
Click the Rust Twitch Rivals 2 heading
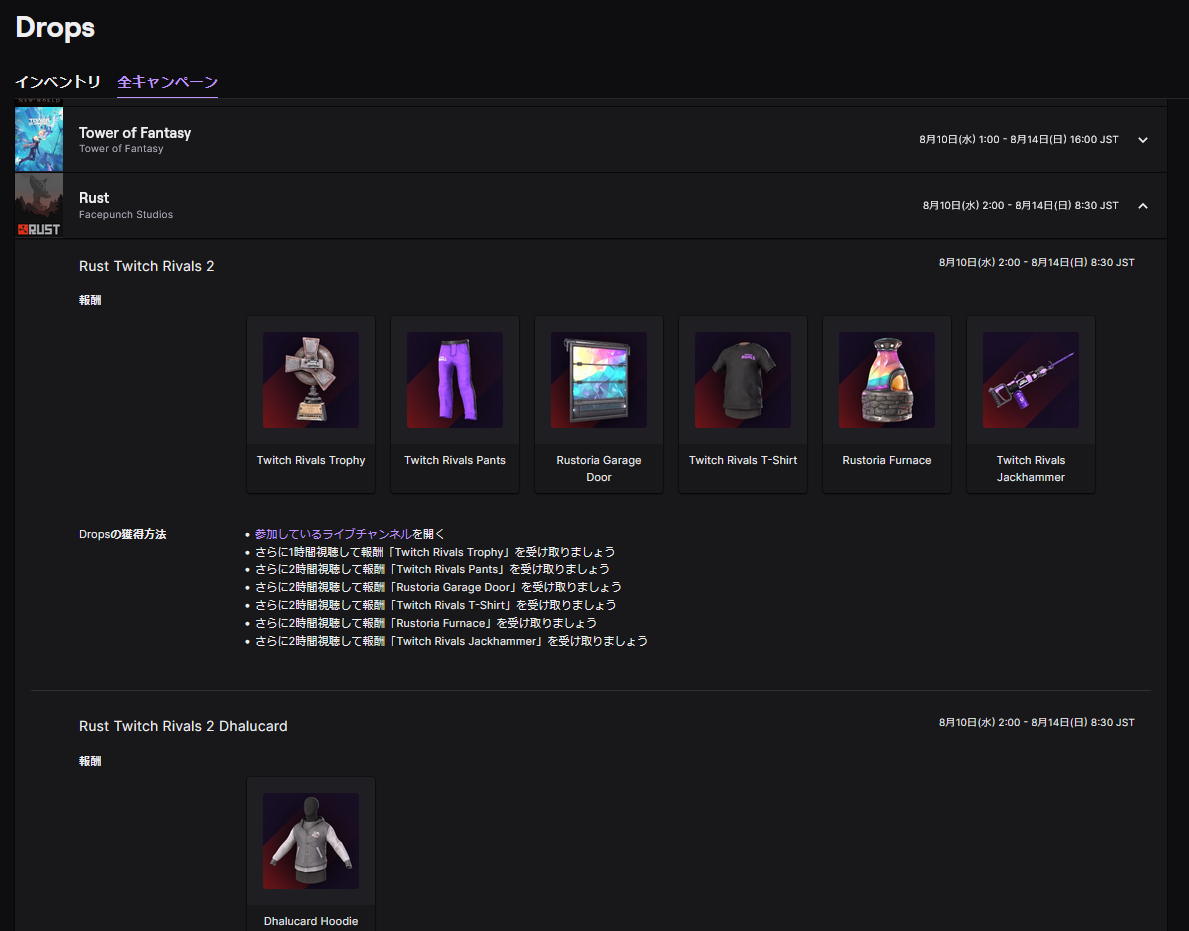[x=146, y=266]
